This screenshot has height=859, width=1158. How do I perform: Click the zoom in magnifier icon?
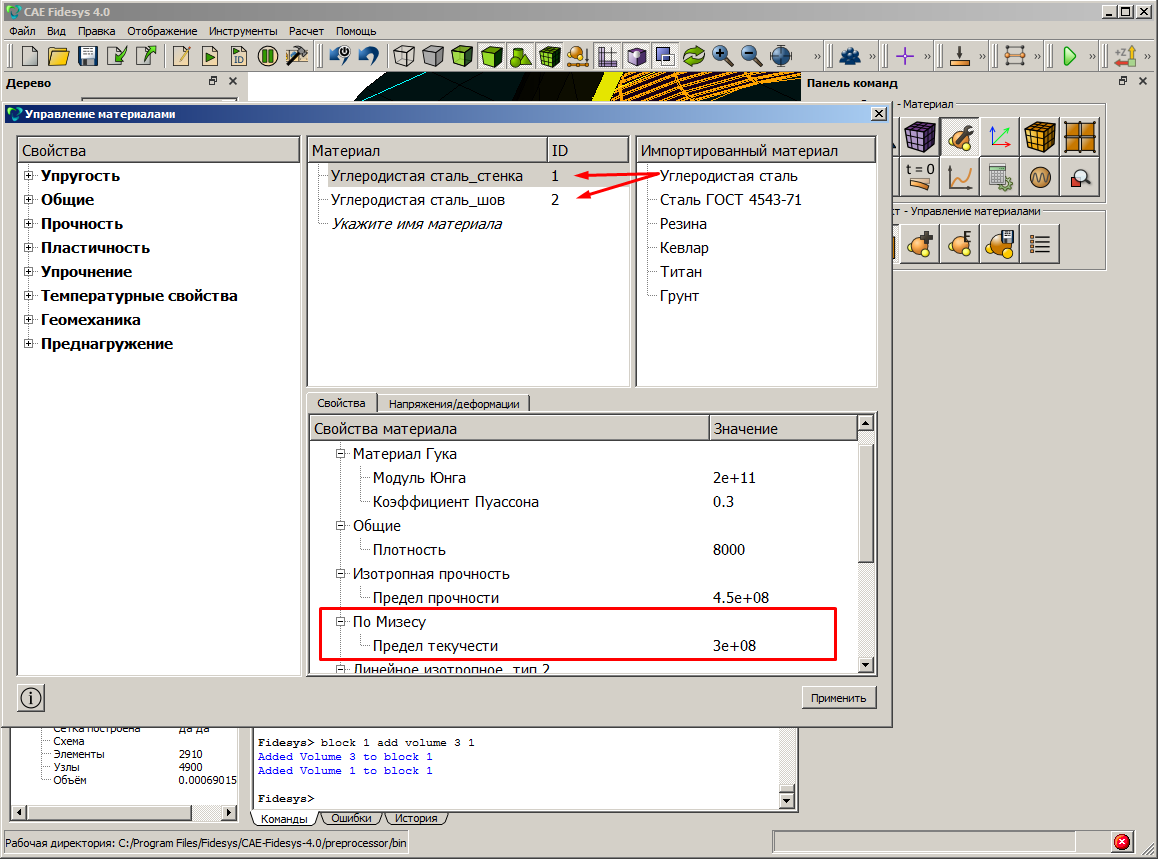tap(722, 56)
